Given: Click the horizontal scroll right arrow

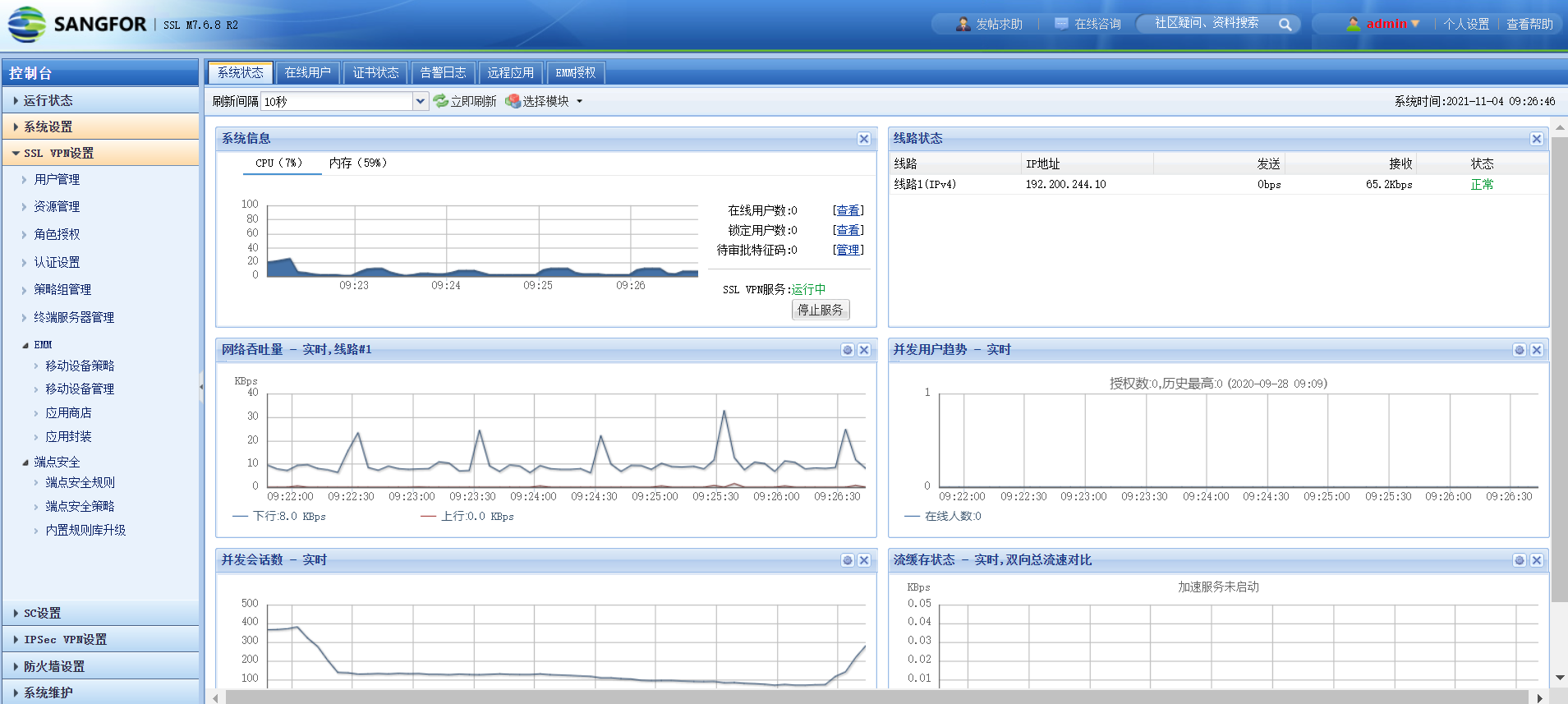Looking at the screenshot, I should (1540, 698).
